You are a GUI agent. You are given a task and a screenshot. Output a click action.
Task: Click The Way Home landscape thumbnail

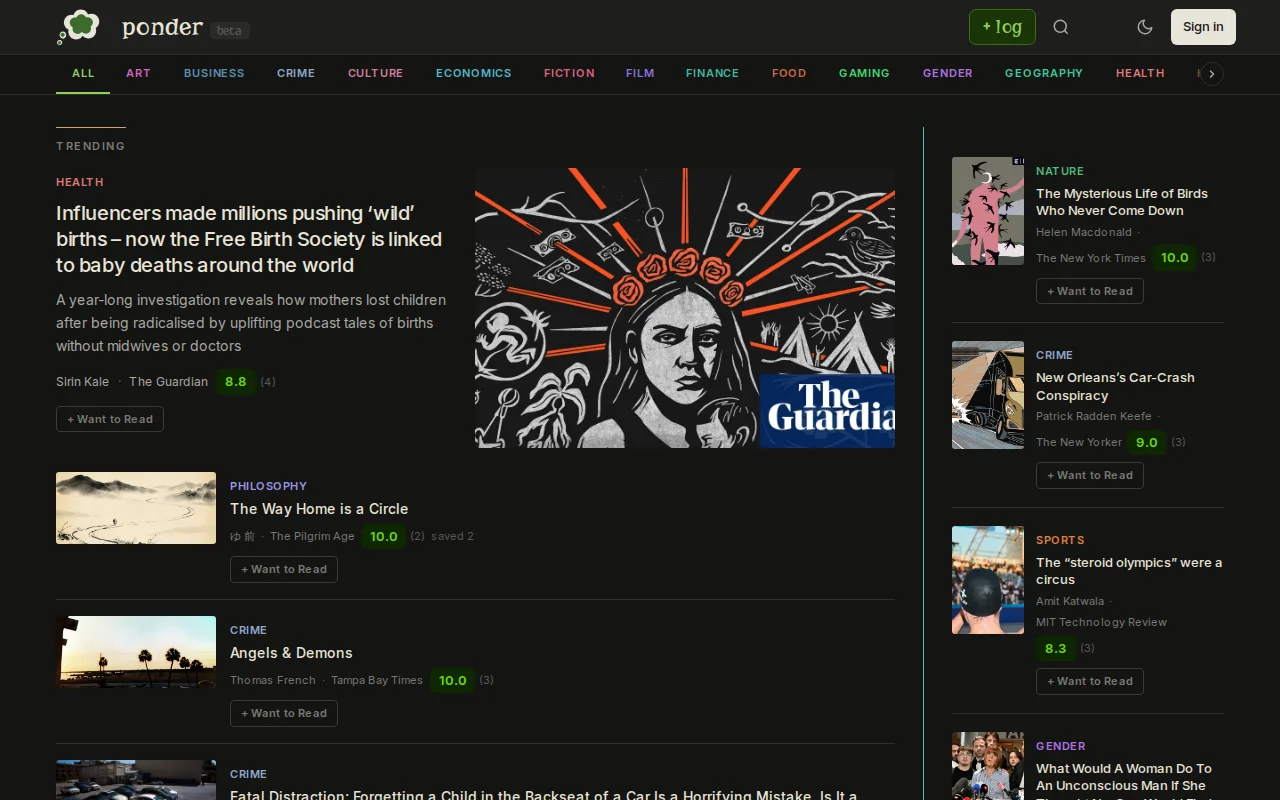[136, 508]
